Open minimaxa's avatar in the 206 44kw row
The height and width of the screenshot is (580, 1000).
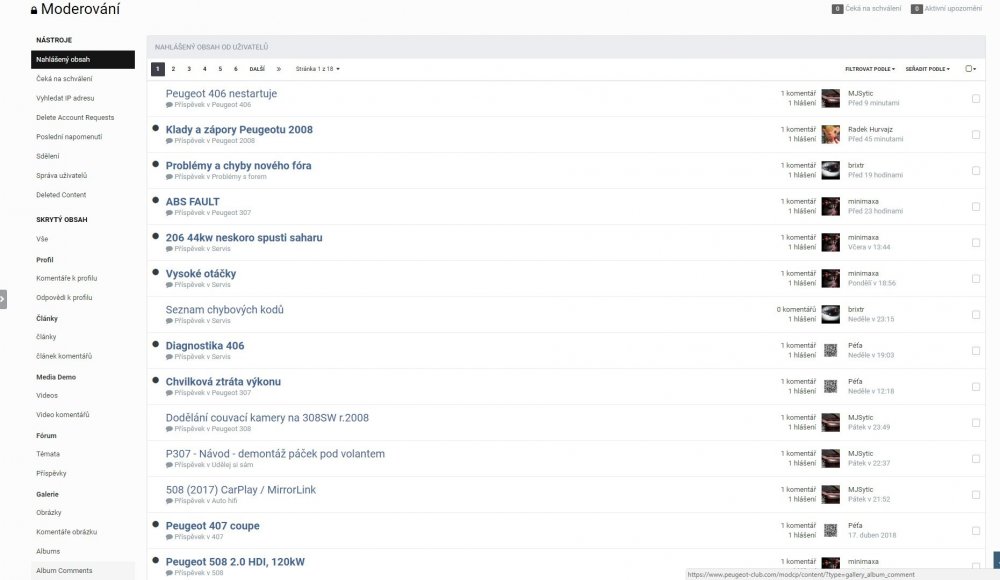pyautogui.click(x=830, y=242)
